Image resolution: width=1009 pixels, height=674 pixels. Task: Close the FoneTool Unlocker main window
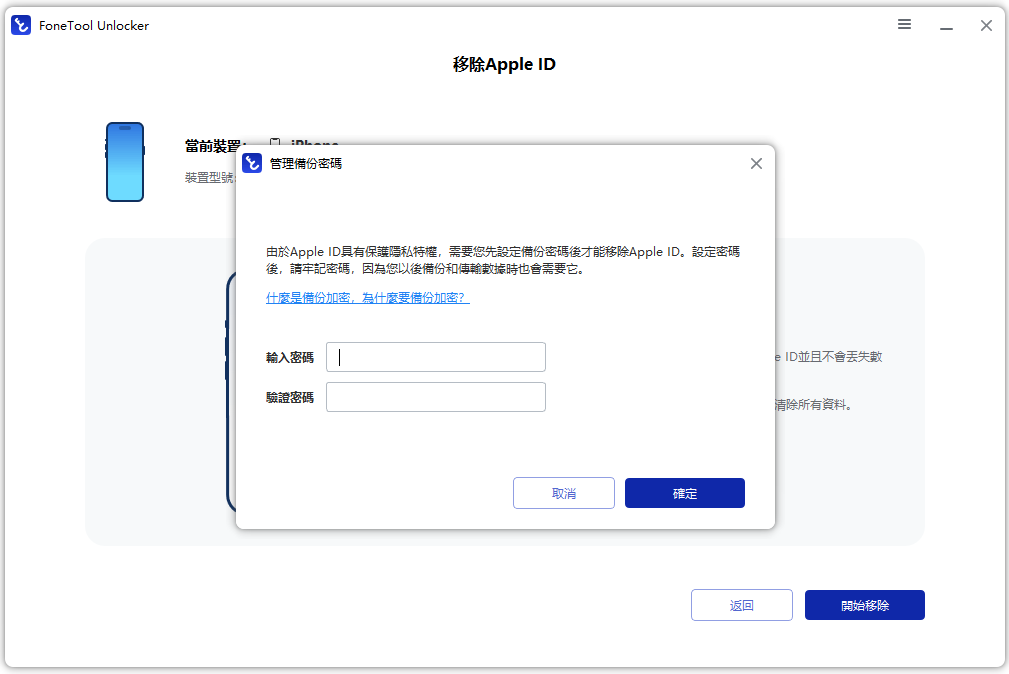click(986, 26)
